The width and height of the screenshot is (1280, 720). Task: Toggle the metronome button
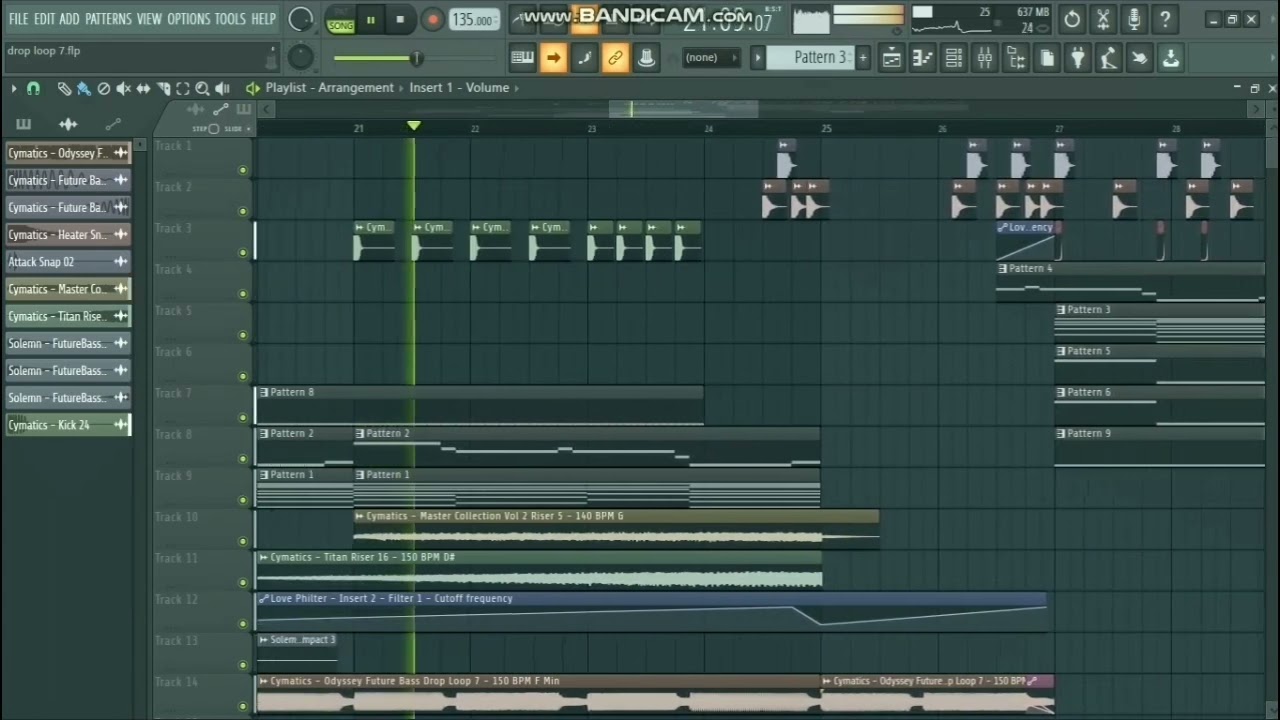[646, 58]
